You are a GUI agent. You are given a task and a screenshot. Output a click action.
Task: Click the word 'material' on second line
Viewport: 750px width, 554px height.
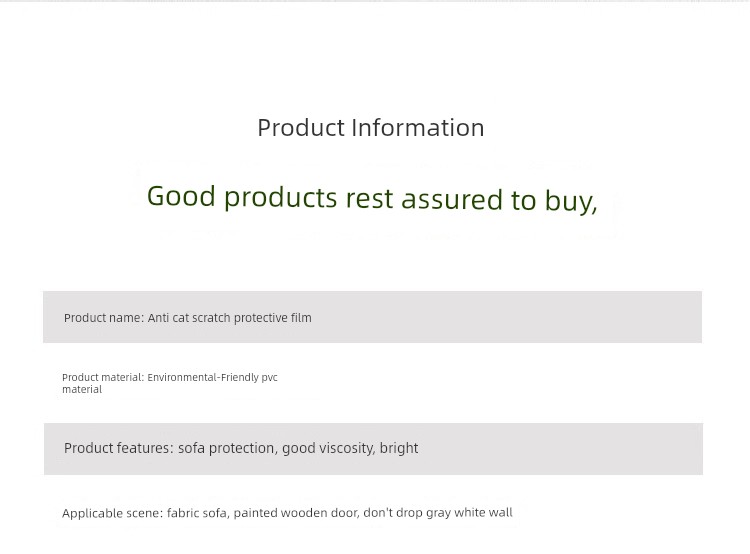click(82, 389)
